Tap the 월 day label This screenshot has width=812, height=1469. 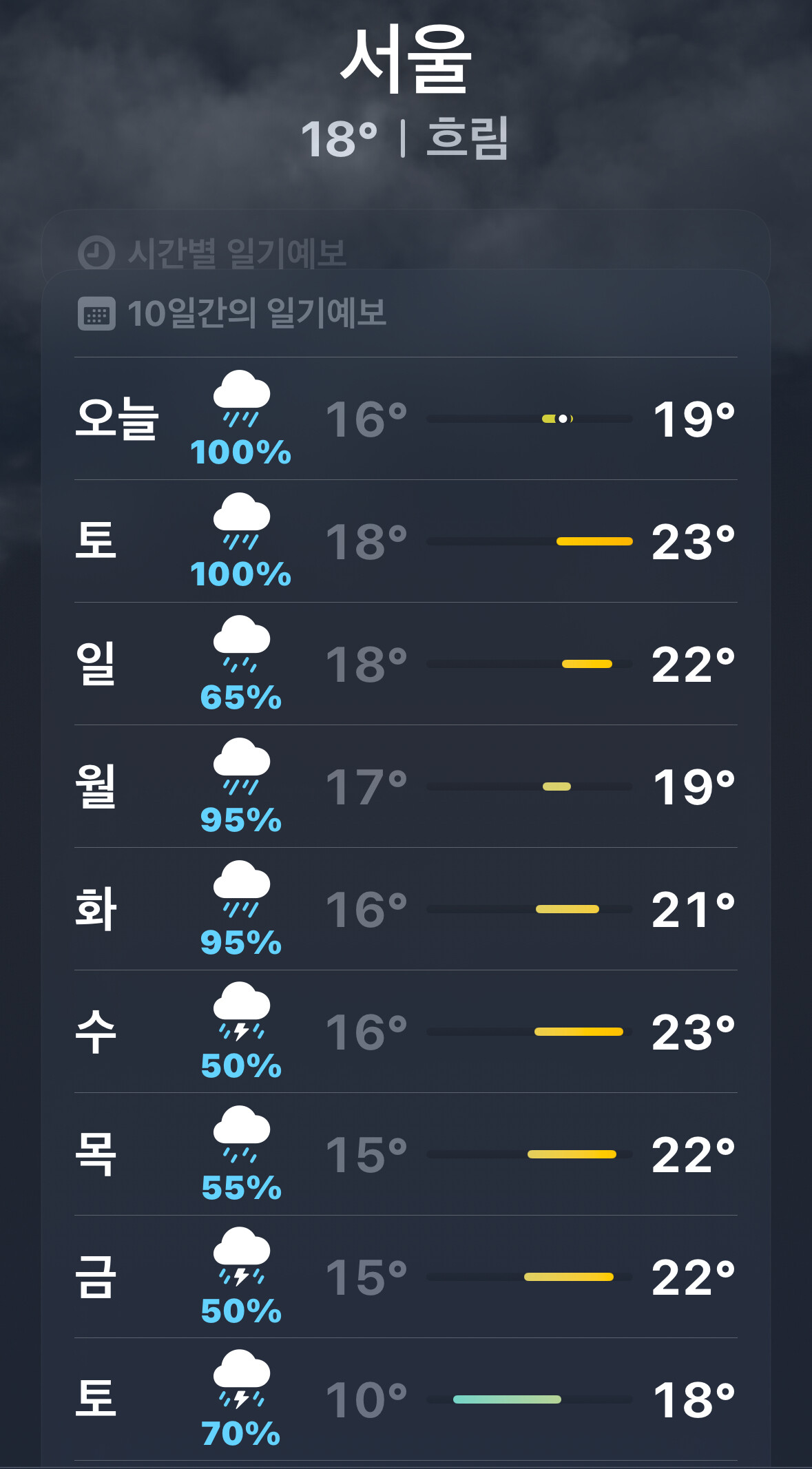96,786
